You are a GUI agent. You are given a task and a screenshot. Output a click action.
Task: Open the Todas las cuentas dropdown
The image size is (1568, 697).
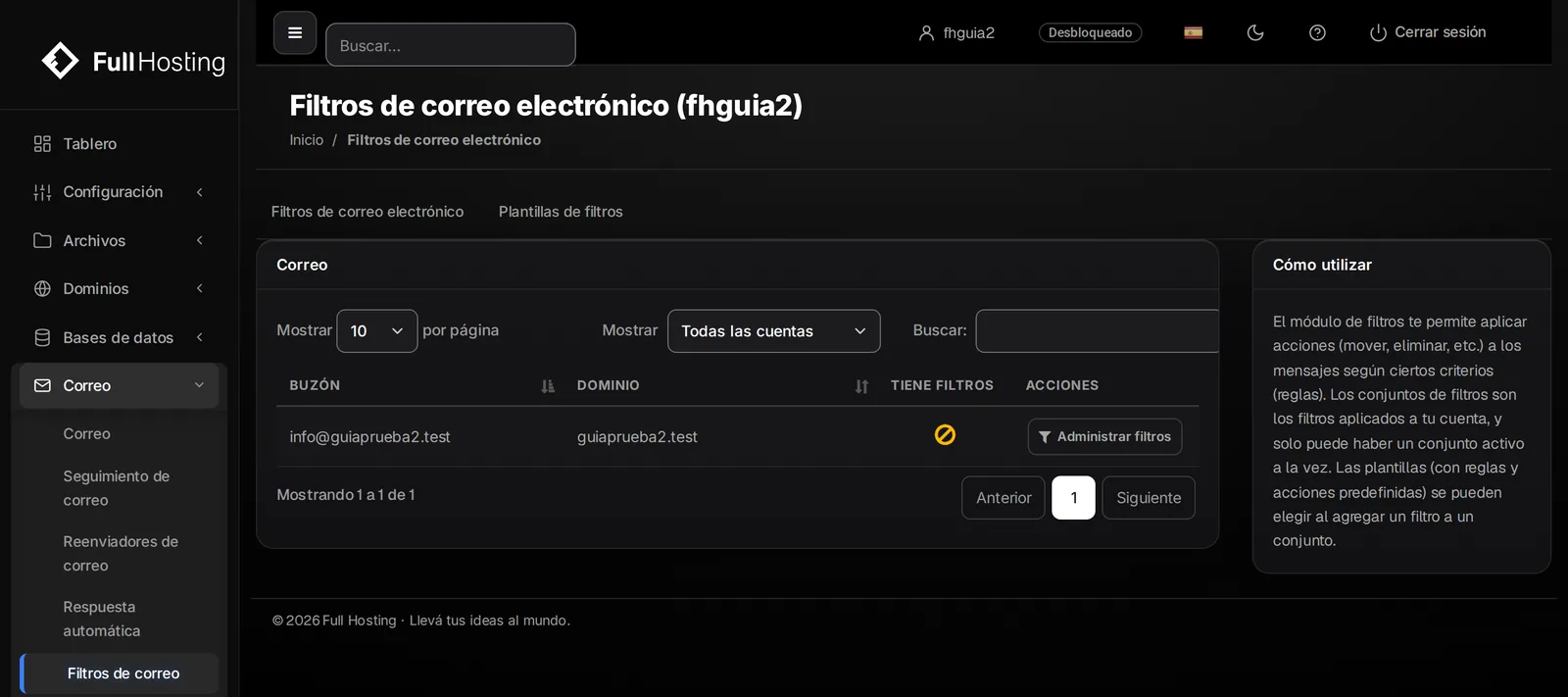pyautogui.click(x=774, y=331)
